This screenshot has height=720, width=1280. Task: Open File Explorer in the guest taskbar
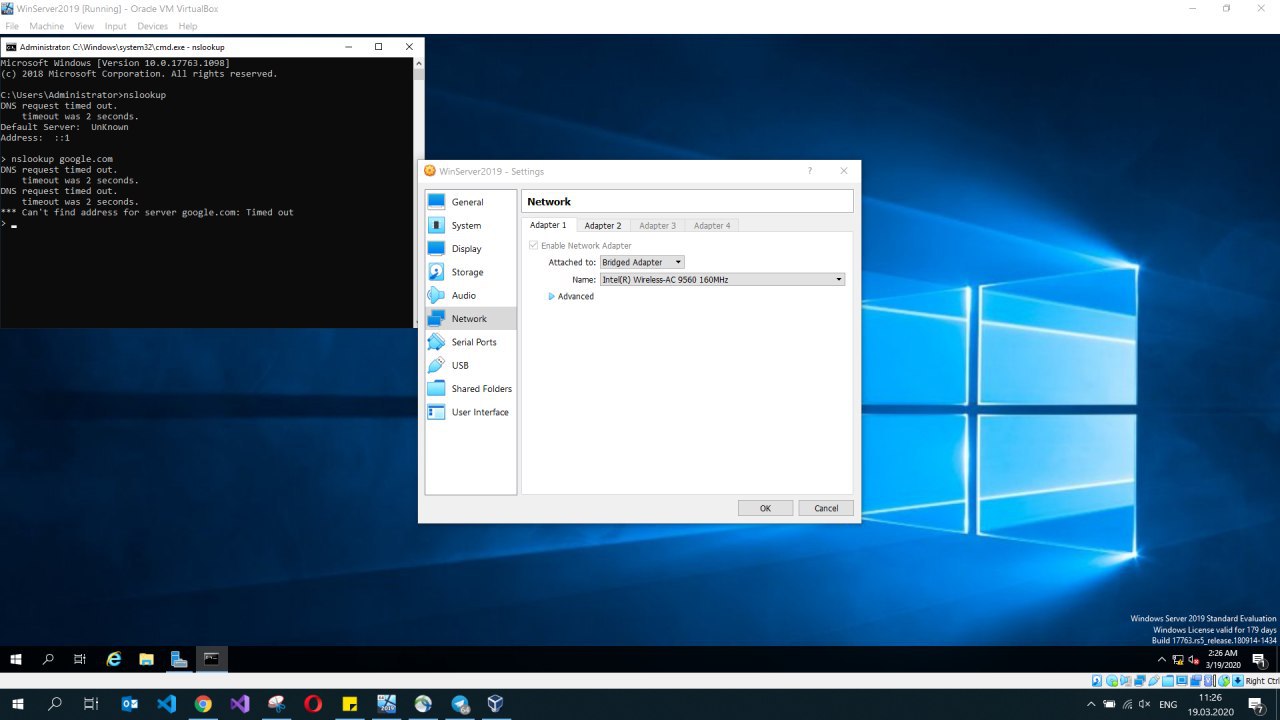[x=146, y=659]
